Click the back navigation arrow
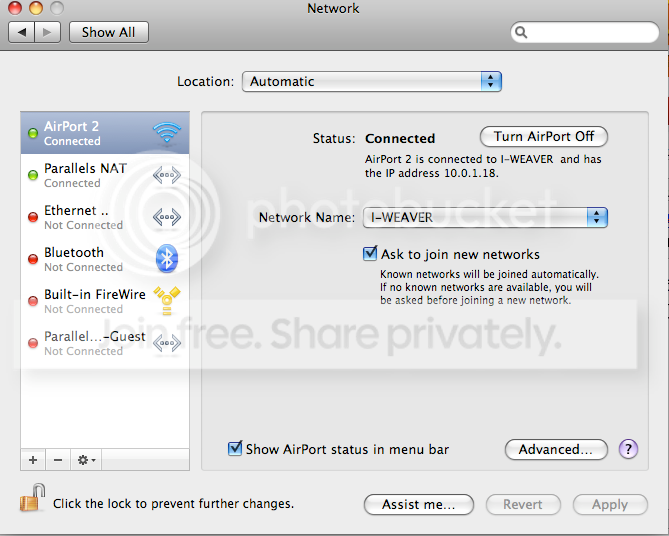669x536 pixels. click(22, 32)
